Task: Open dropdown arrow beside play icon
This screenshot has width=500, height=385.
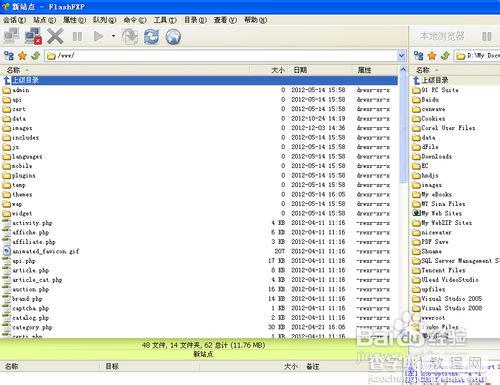Action: 113,36
